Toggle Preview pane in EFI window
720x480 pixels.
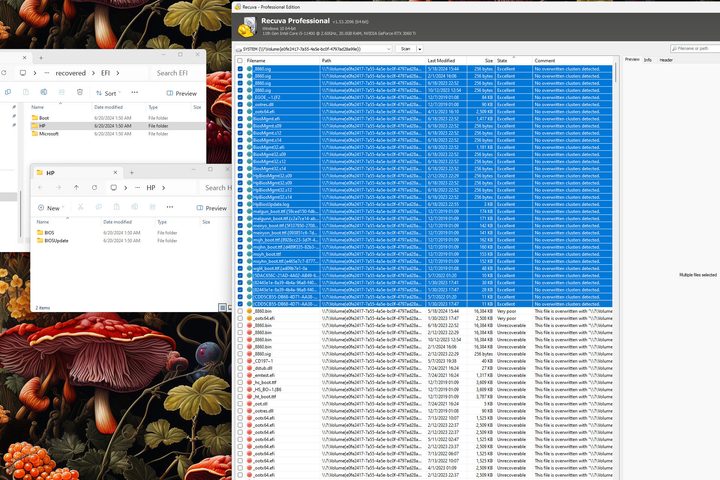click(181, 93)
